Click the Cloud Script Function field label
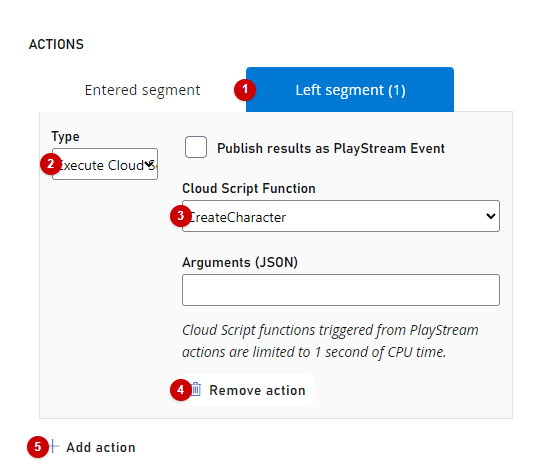 (249, 188)
